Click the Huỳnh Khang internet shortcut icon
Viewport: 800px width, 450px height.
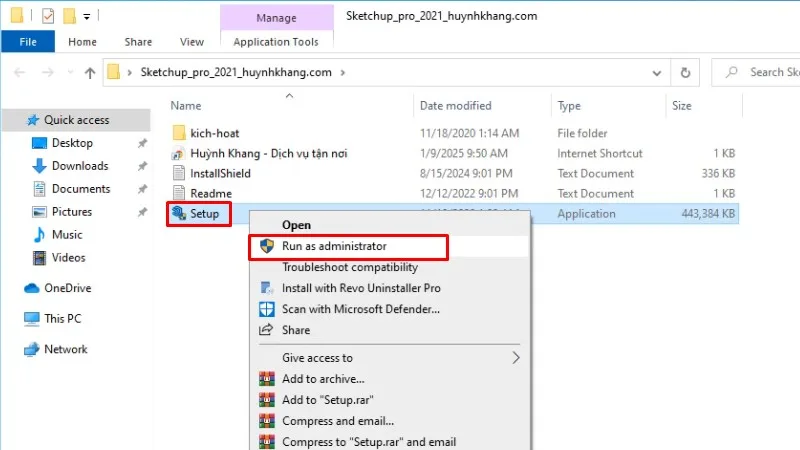tap(179, 153)
